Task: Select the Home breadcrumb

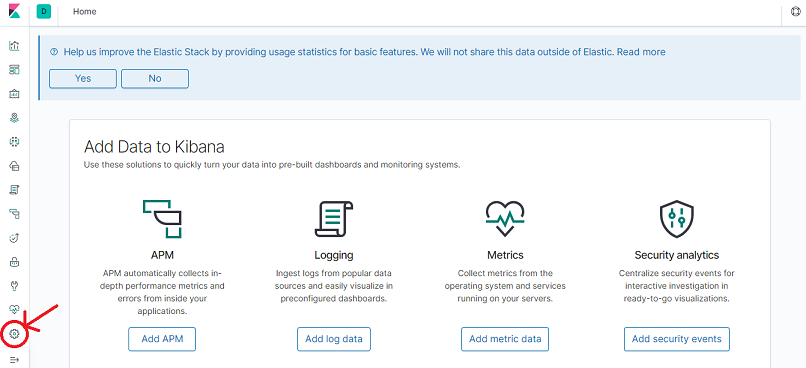Action: pyautogui.click(x=84, y=11)
